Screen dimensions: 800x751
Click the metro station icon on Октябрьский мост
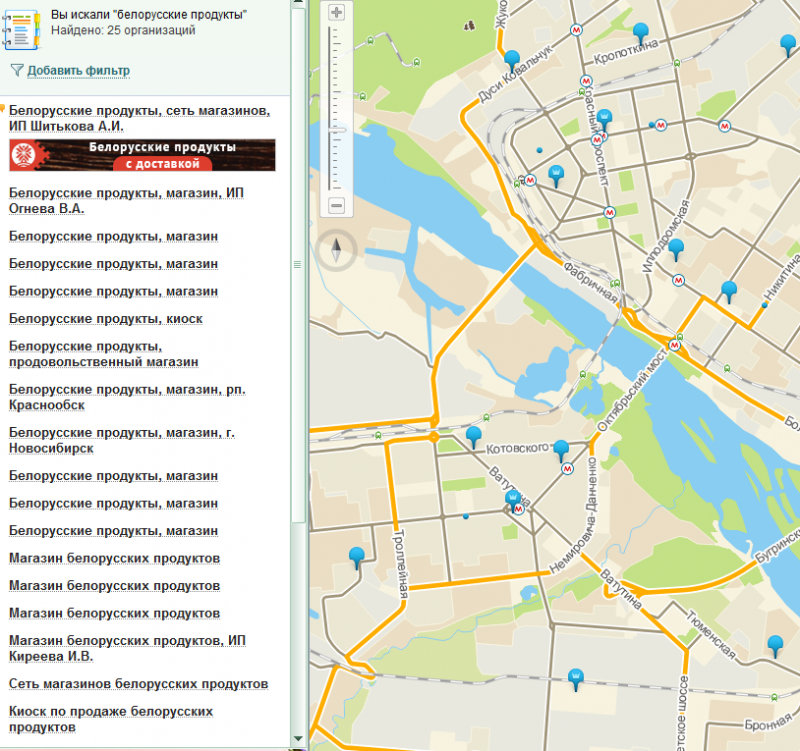675,345
